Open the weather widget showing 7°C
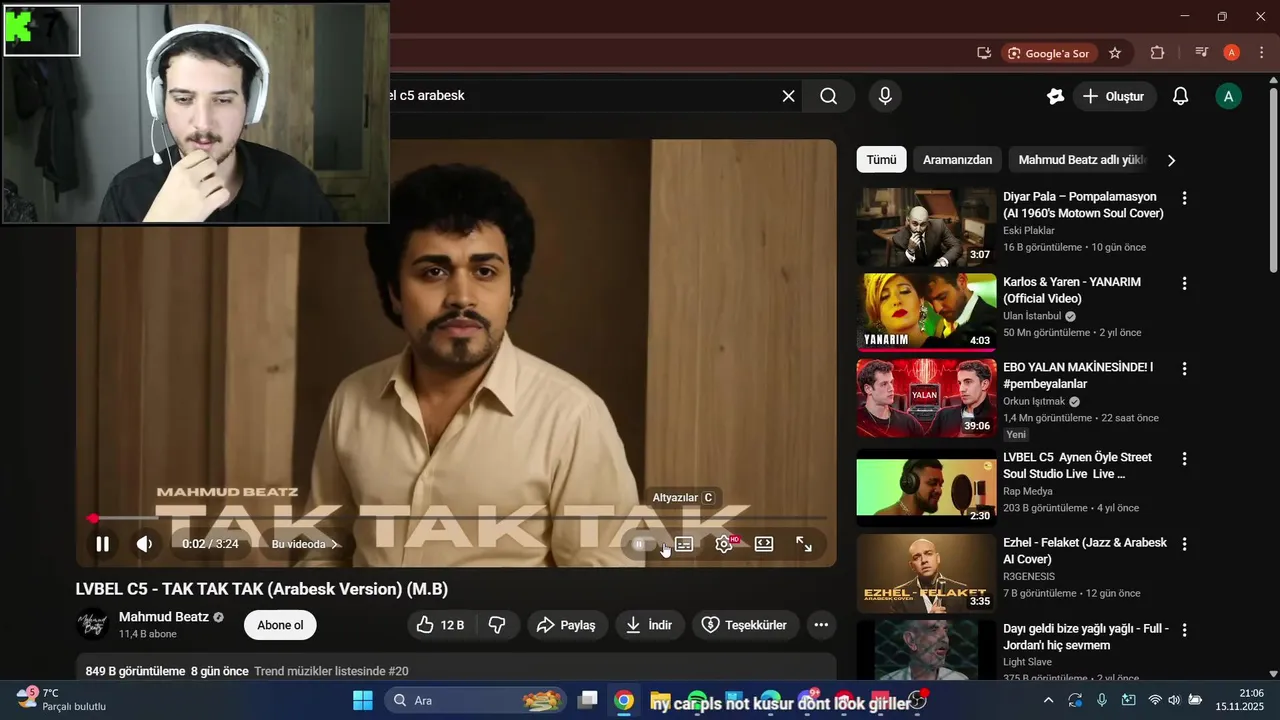The width and height of the screenshot is (1280, 720). click(62, 699)
